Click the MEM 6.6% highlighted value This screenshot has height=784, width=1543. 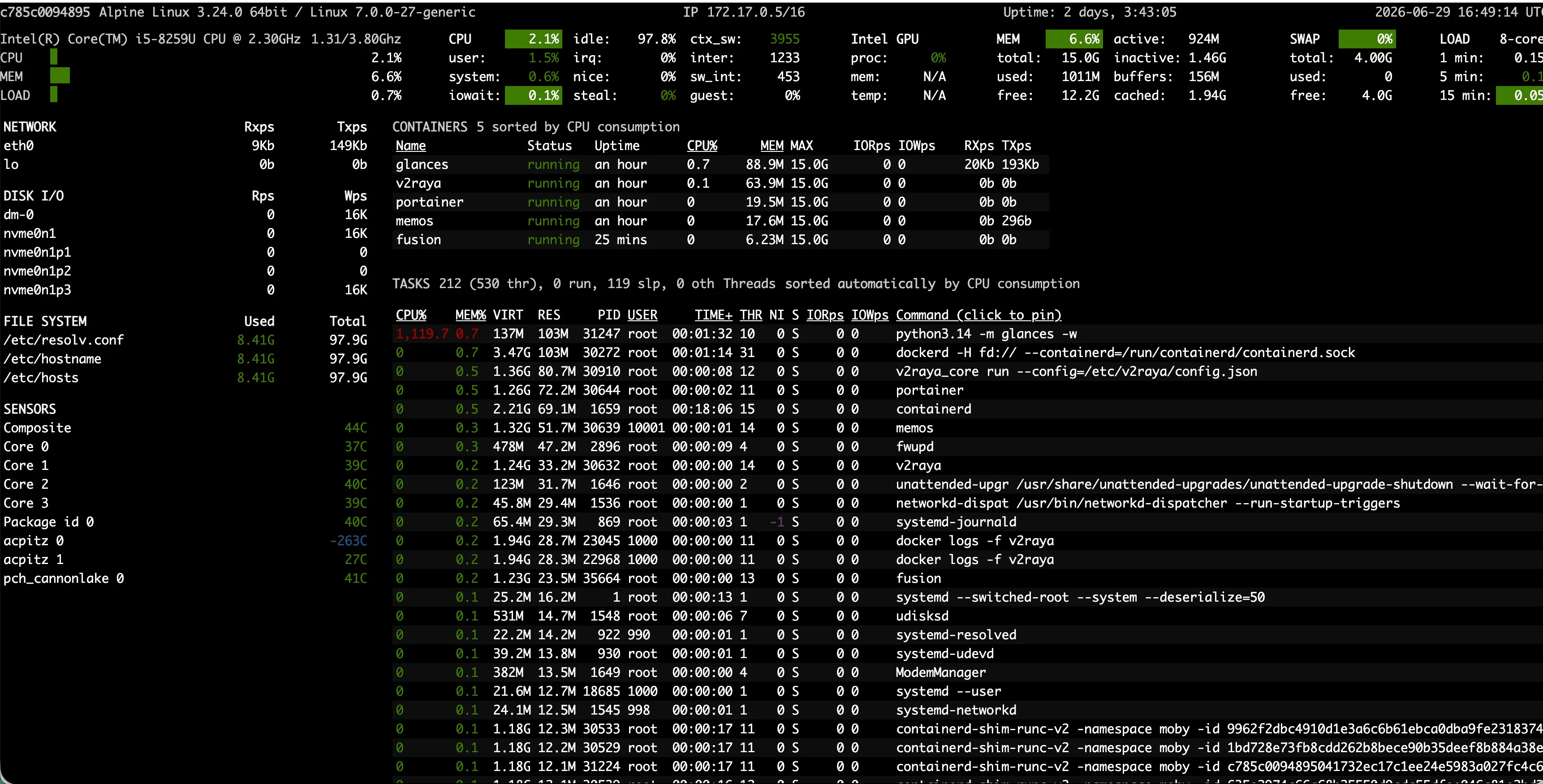(x=1074, y=39)
